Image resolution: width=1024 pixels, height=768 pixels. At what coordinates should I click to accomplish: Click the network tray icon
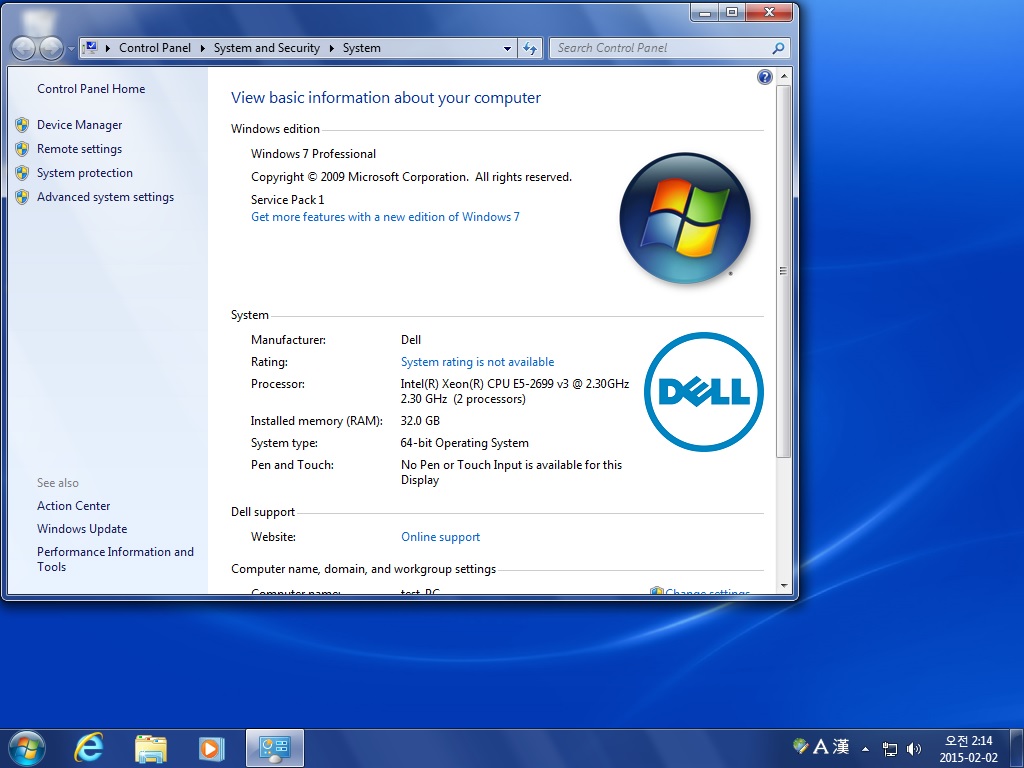[889, 749]
